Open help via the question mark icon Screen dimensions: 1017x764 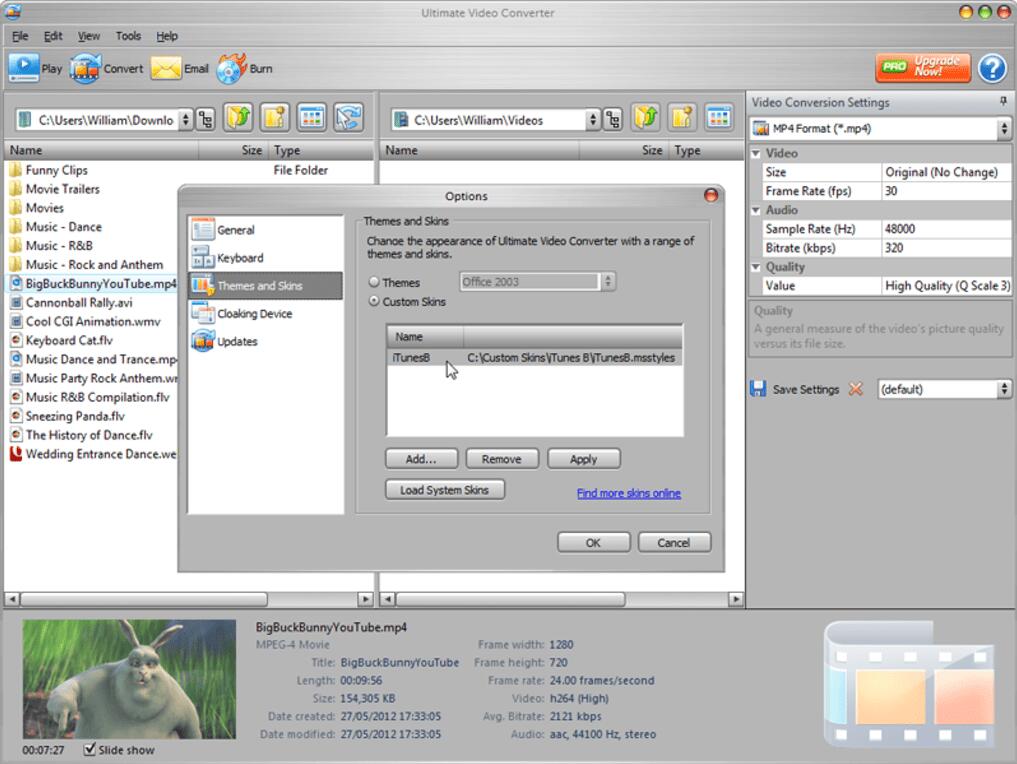(x=991, y=68)
